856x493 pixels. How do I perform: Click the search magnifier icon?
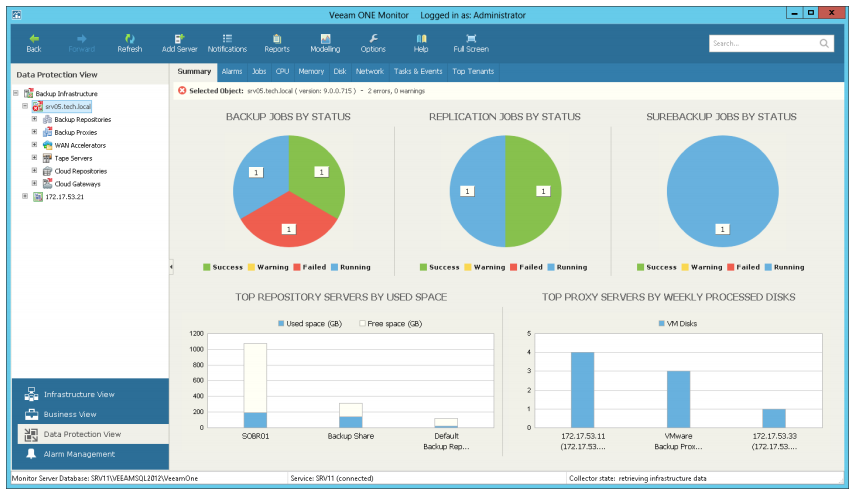coord(824,43)
